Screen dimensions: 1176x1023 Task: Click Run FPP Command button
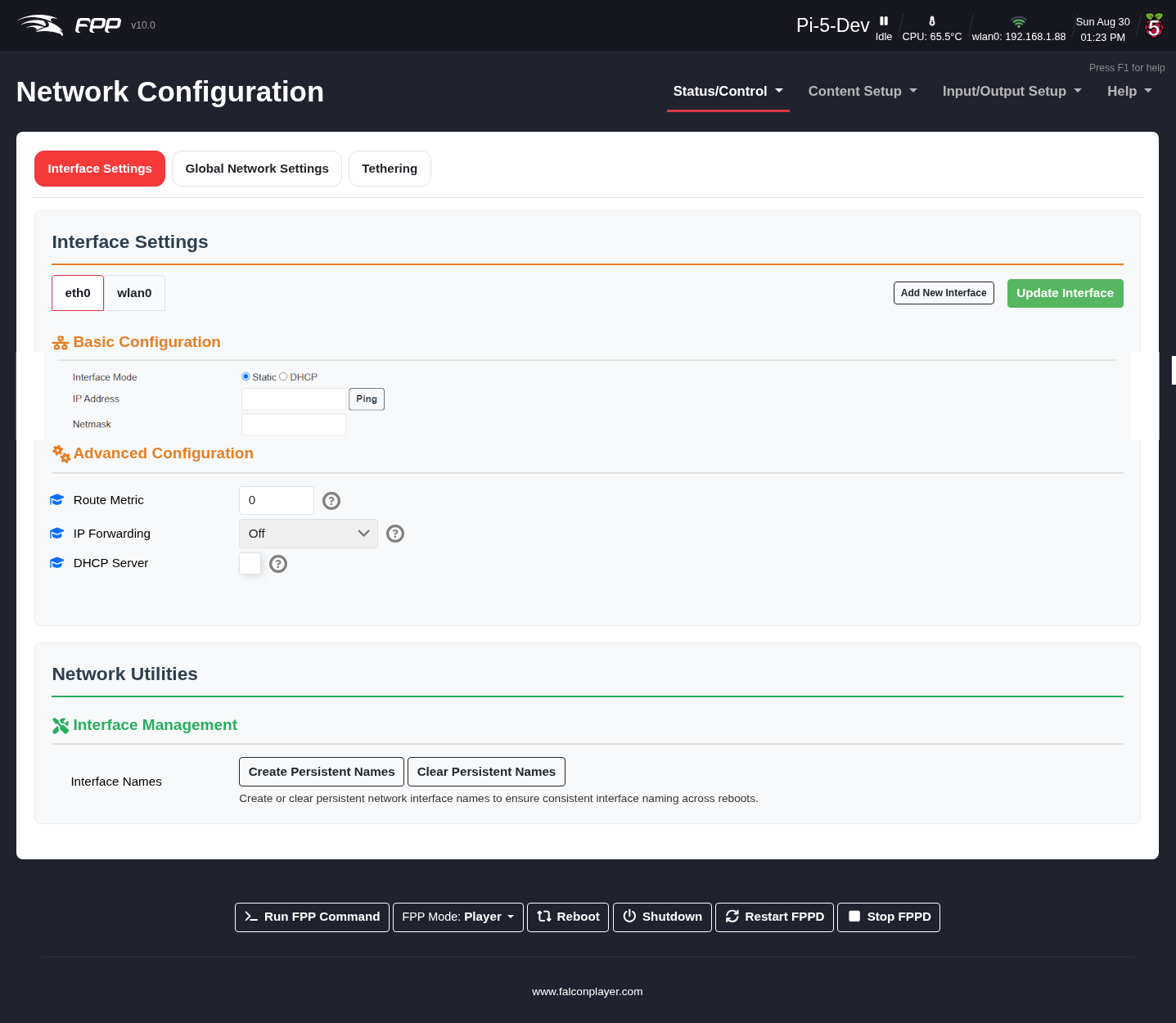coord(312,917)
